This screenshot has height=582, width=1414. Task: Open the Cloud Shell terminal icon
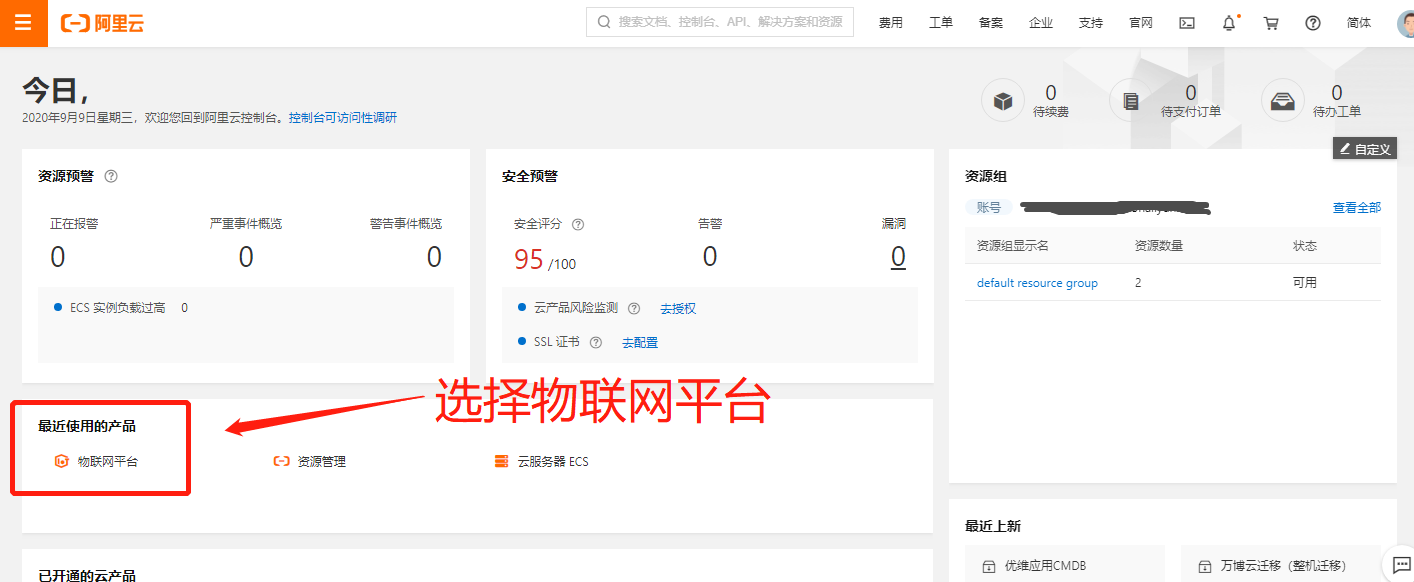point(1187,23)
